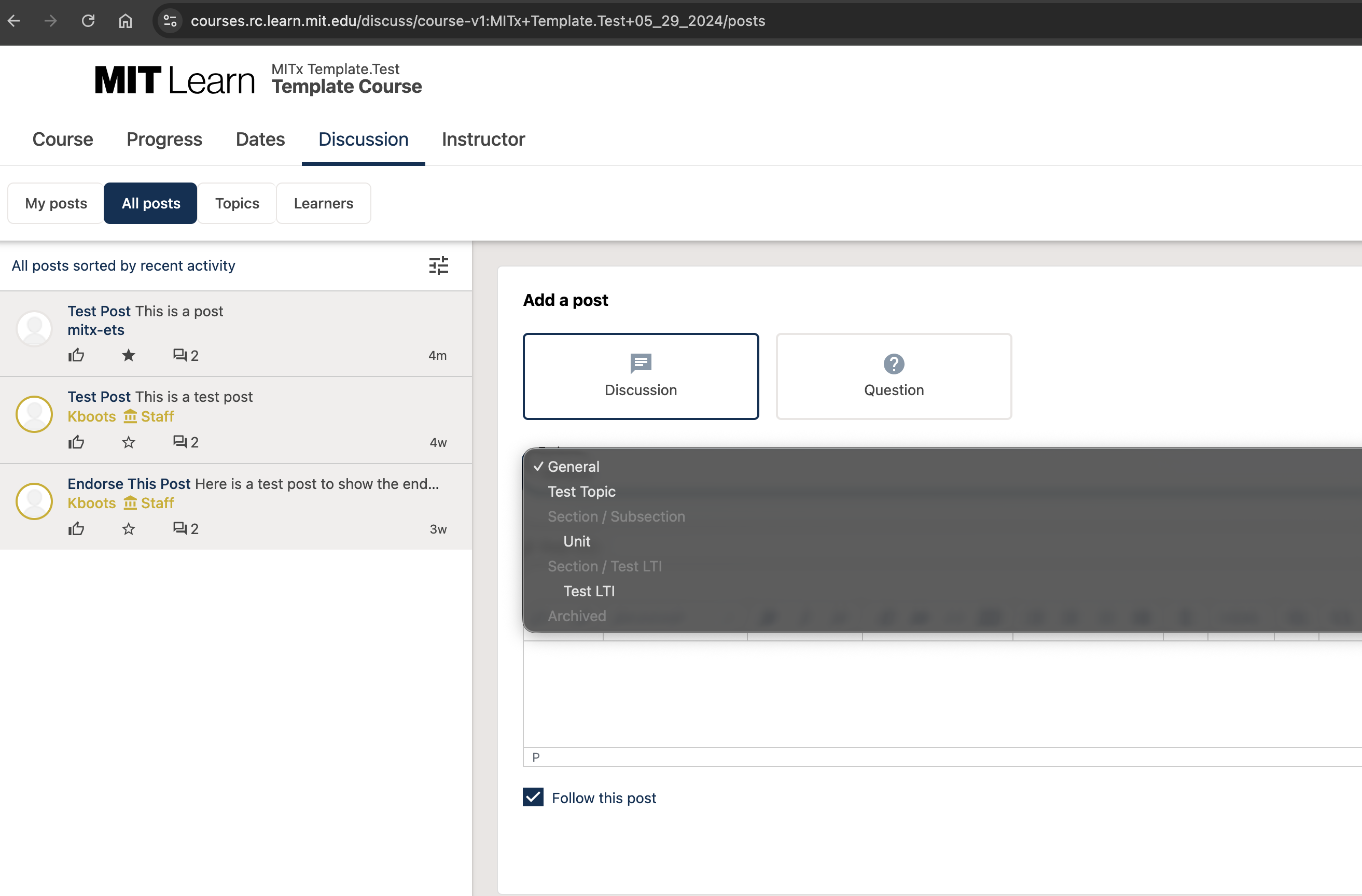The width and height of the screenshot is (1362, 896).
Task: Select the Unit option in the topic list
Action: point(576,541)
